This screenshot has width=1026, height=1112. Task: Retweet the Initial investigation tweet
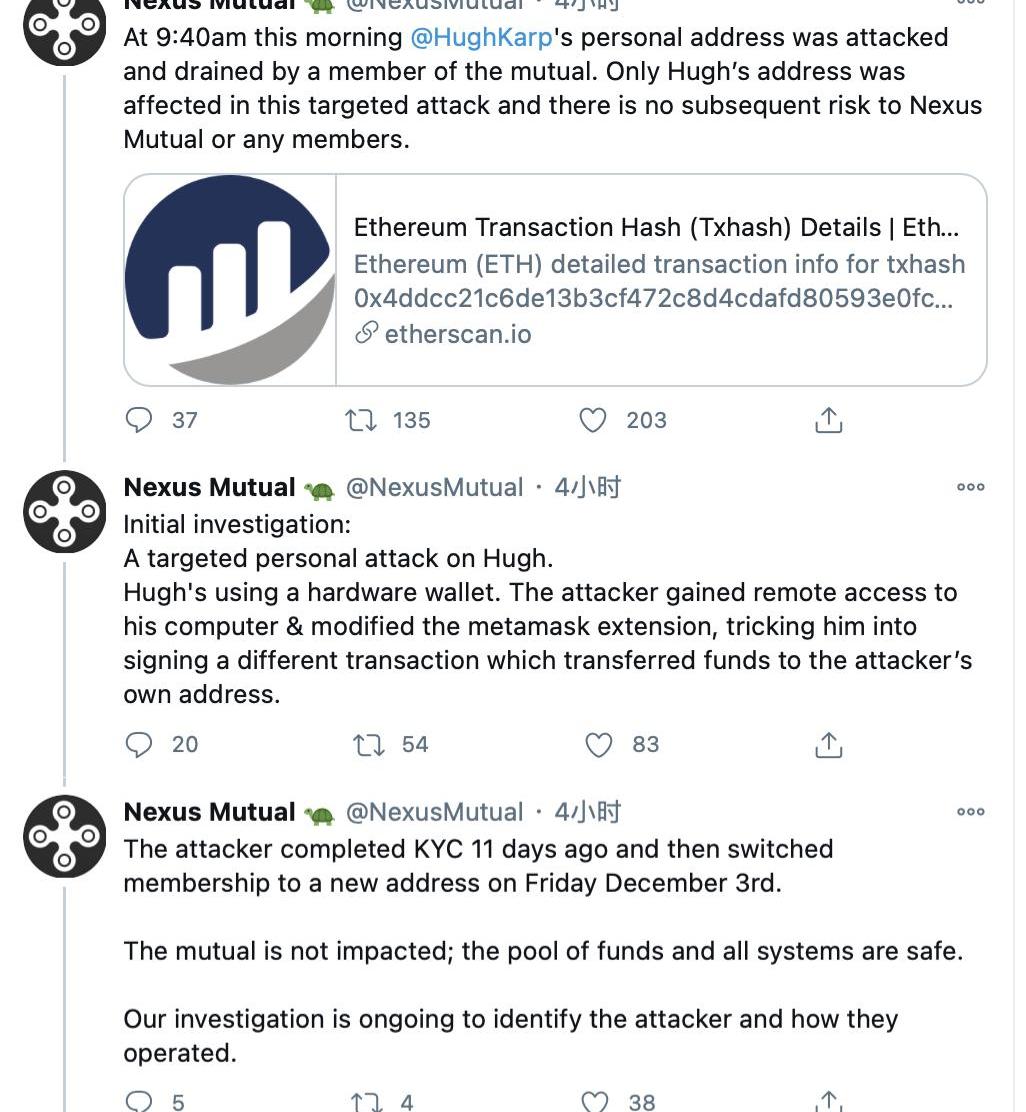pos(369,745)
